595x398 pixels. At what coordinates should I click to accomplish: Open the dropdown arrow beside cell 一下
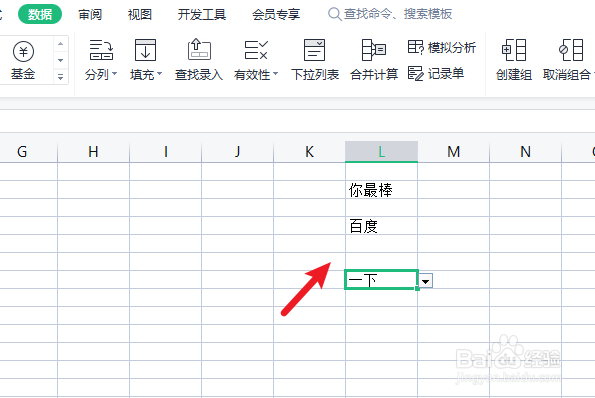[x=426, y=281]
